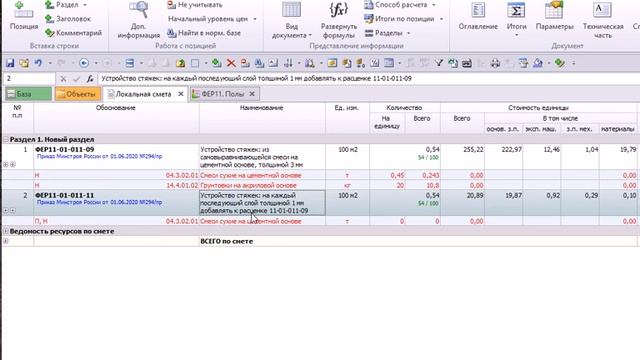This screenshot has height=360, width=640.
Task: Click the blue Back navigation arrow
Action: (84, 63)
